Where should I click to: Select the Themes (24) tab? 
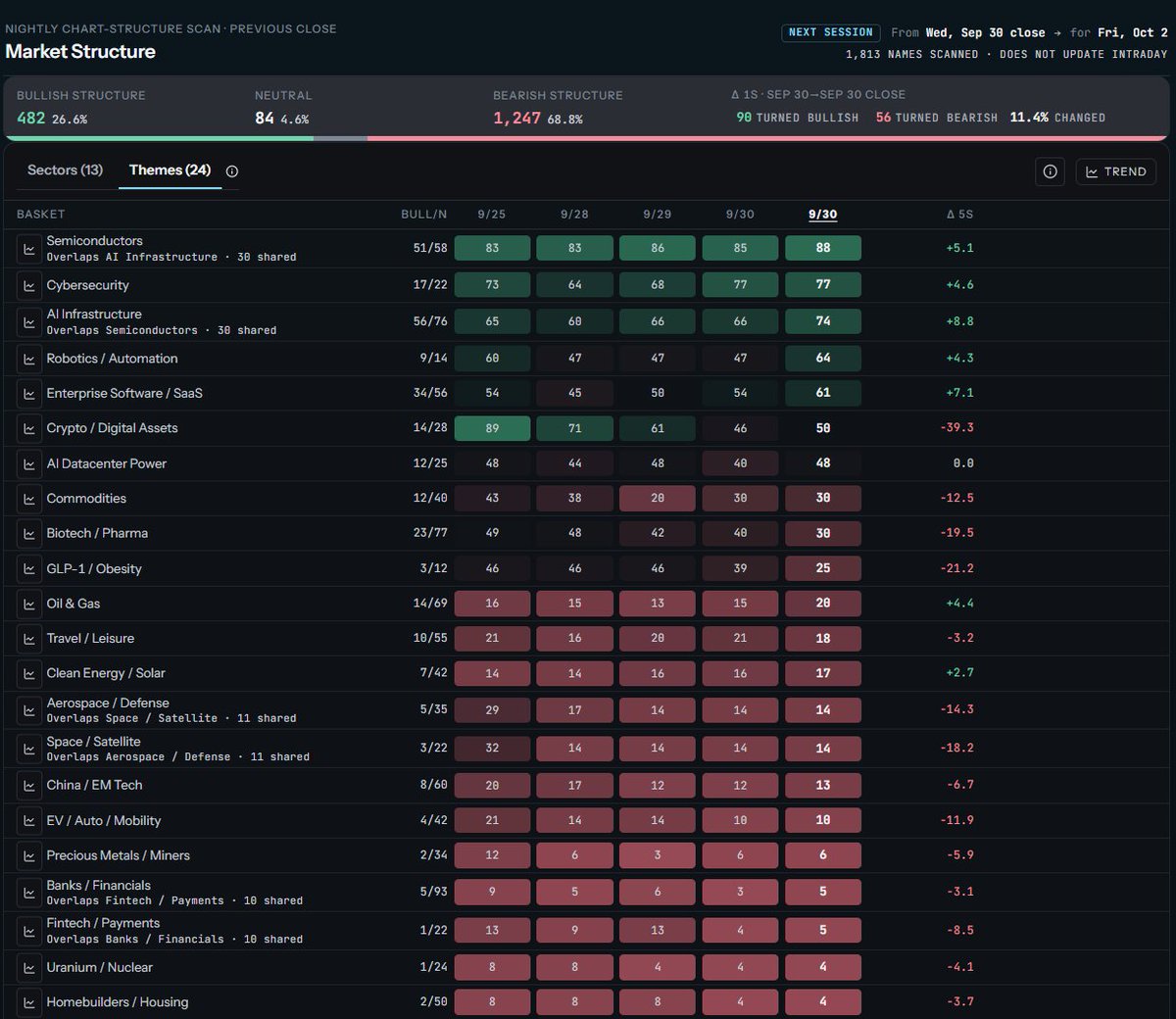pyautogui.click(x=170, y=170)
